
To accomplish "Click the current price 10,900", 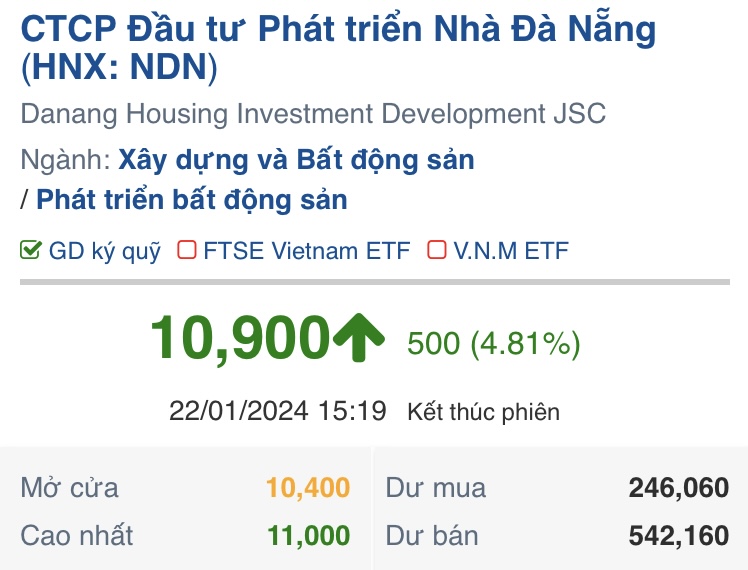I will point(240,338).
